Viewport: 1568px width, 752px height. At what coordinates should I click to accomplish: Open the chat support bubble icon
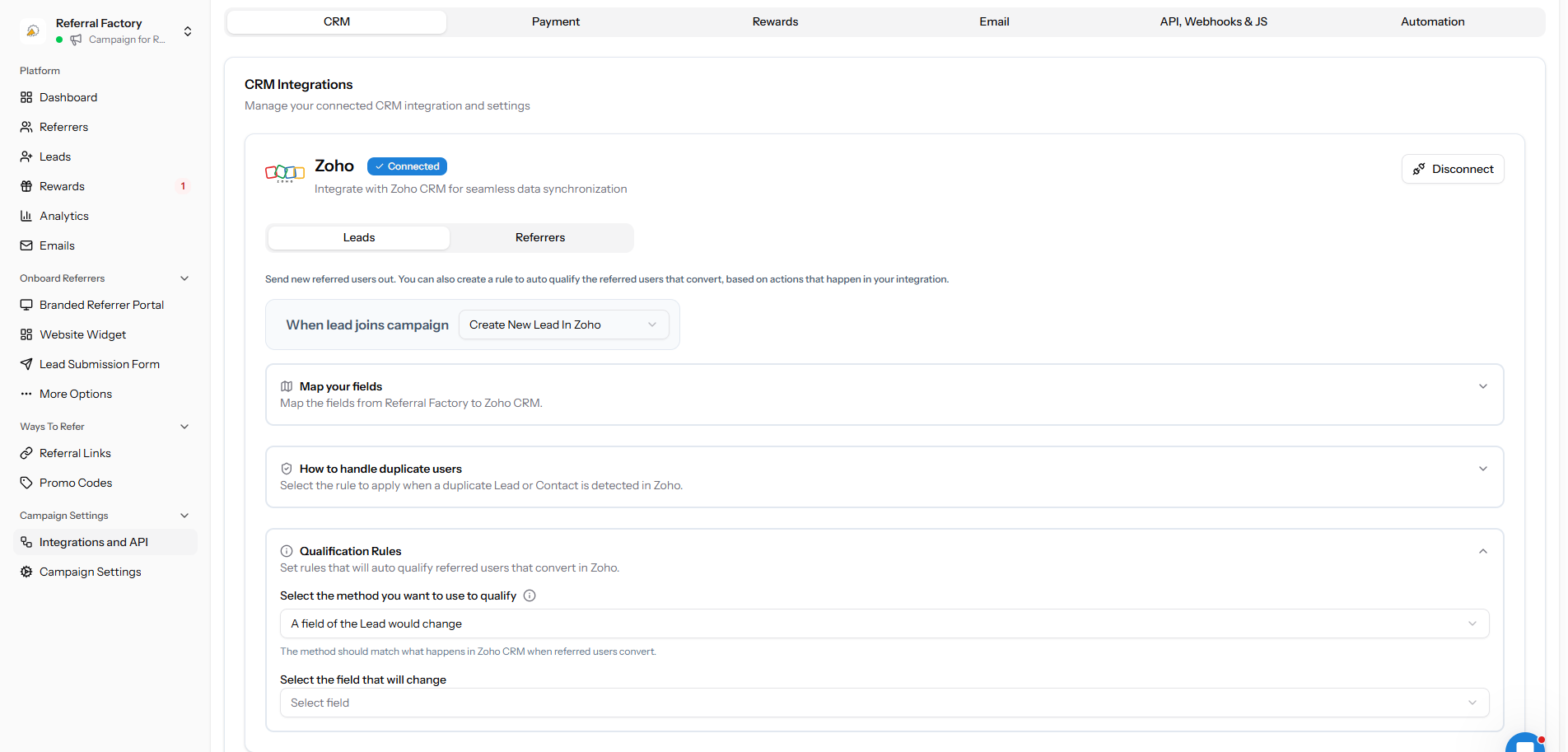pos(1525,742)
